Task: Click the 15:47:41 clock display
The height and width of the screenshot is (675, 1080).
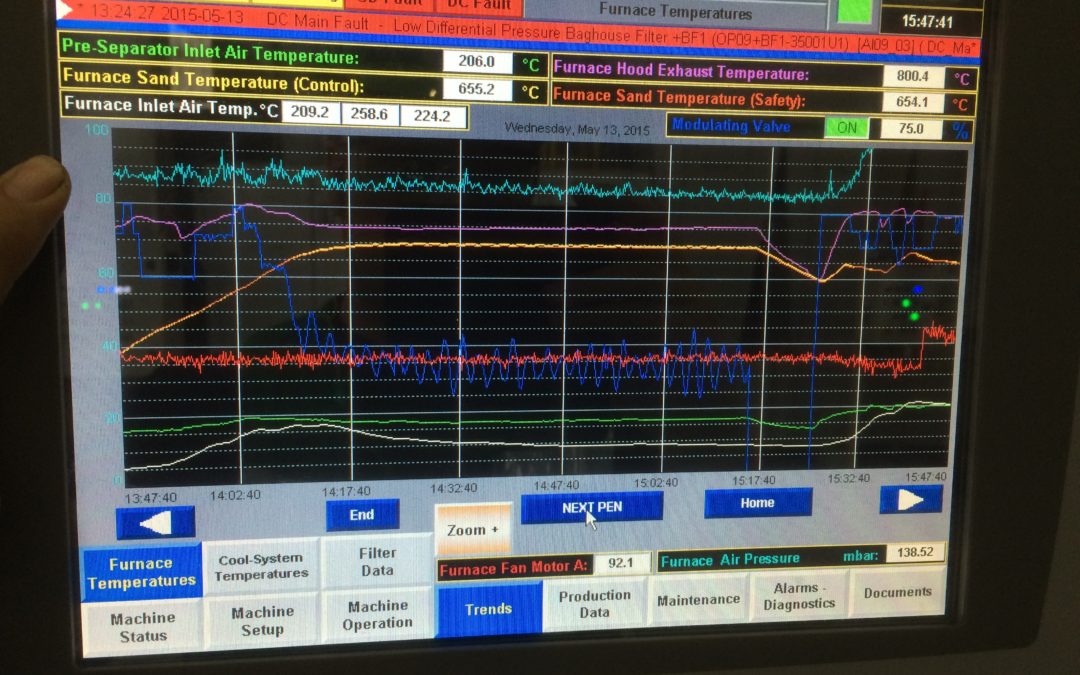Action: coord(927,21)
